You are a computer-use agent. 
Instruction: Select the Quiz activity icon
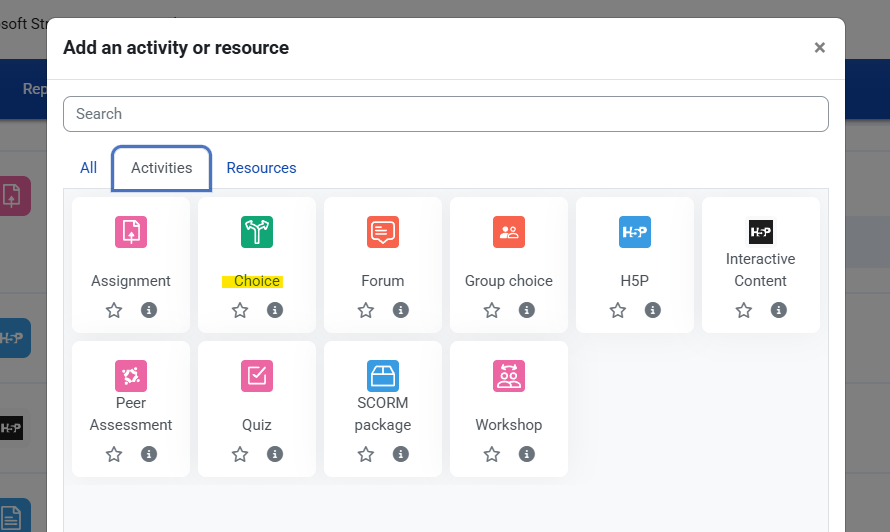point(257,376)
